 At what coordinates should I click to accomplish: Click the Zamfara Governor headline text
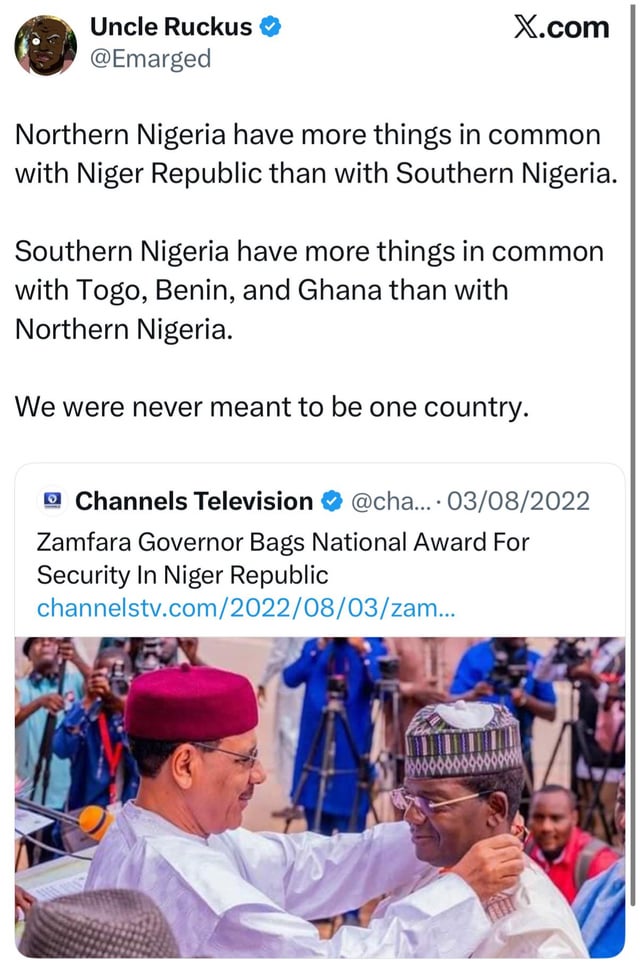point(282,558)
